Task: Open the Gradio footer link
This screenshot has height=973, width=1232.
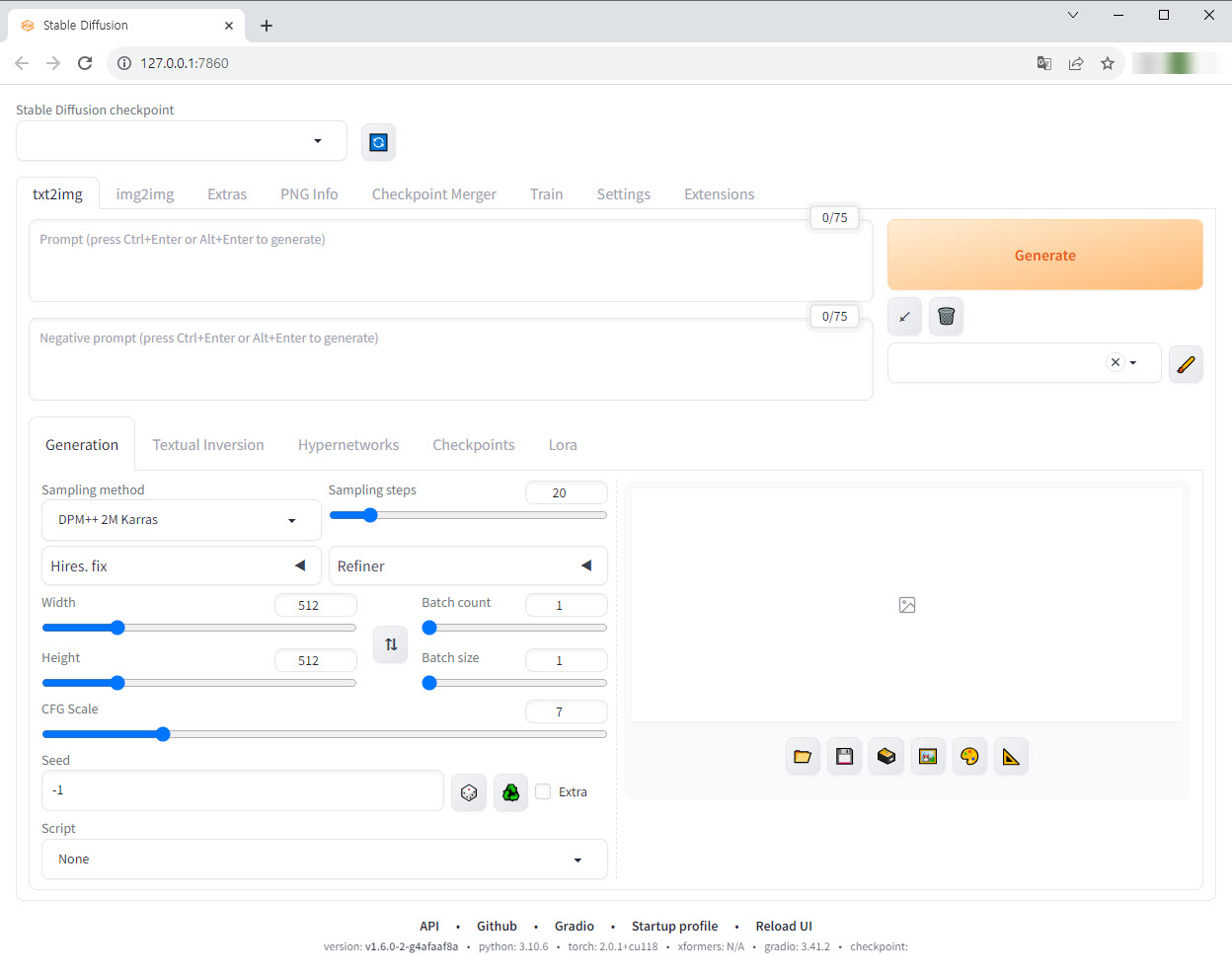Action: [x=575, y=926]
